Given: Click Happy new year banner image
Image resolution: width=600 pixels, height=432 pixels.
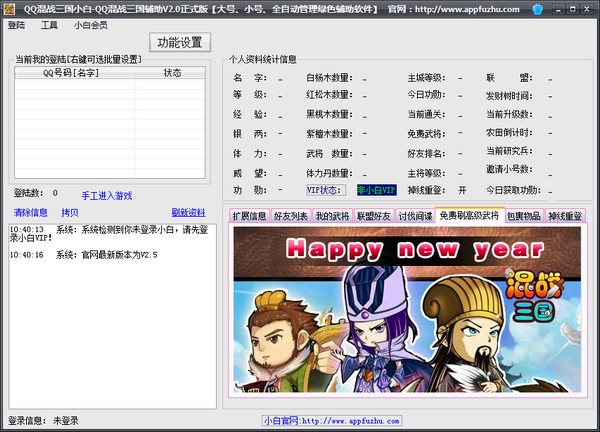Looking at the screenshot, I should coord(408,309).
